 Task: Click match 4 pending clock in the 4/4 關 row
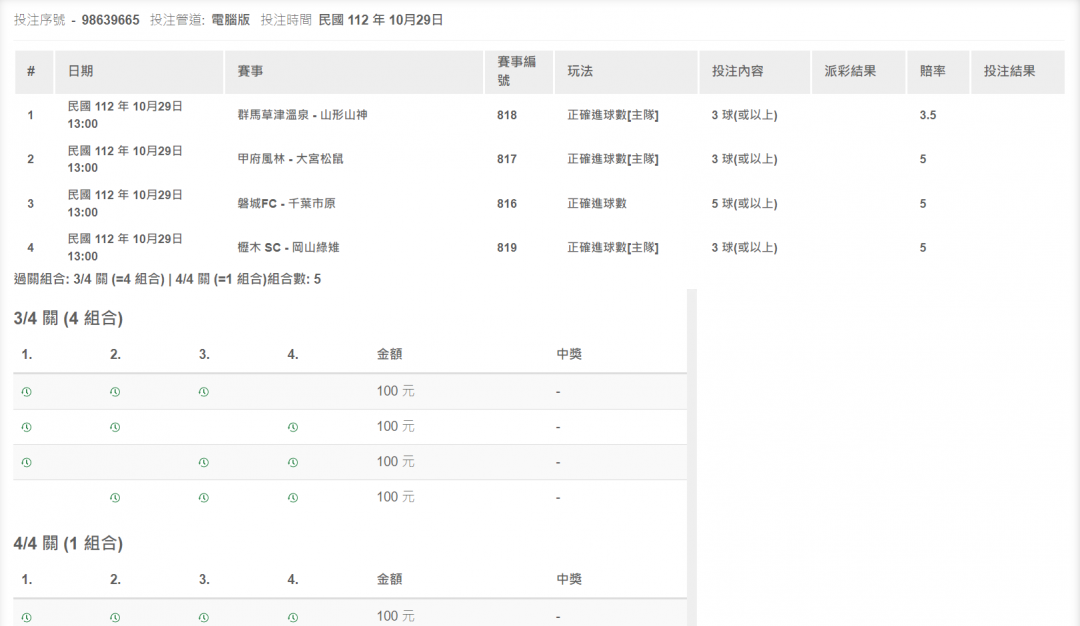click(293, 617)
